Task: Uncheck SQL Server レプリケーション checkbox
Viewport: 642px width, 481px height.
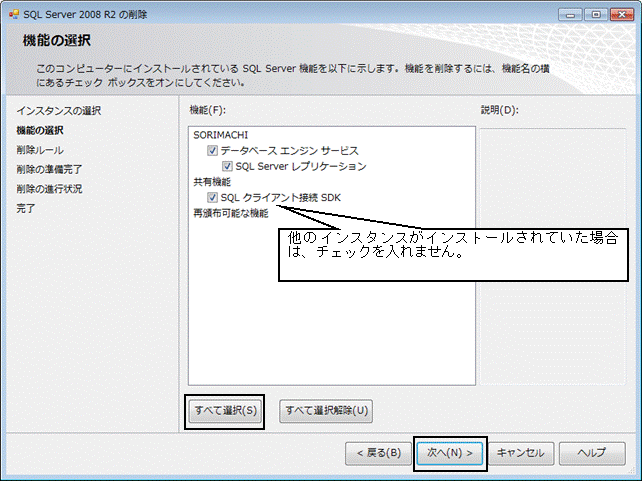Action: (227, 166)
